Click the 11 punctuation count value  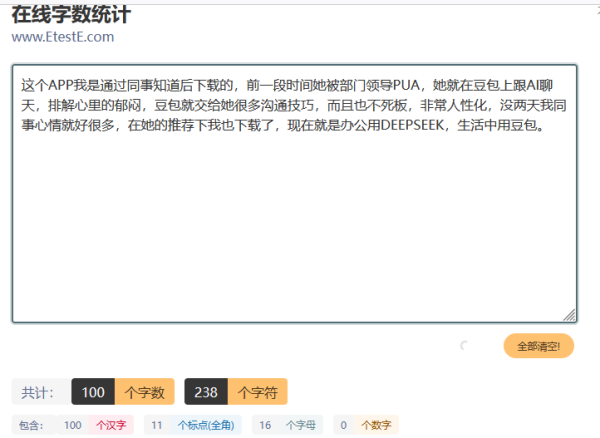pyautogui.click(x=157, y=425)
